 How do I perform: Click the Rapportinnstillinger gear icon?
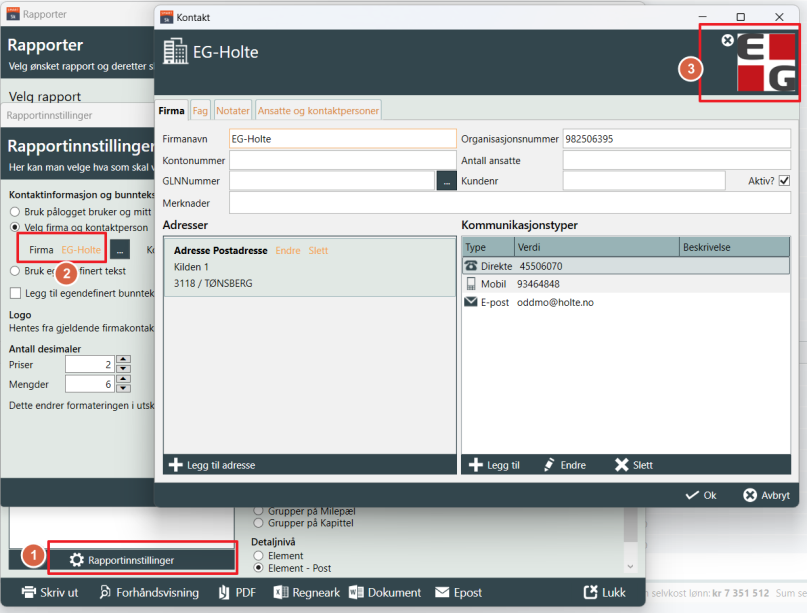[76, 561]
